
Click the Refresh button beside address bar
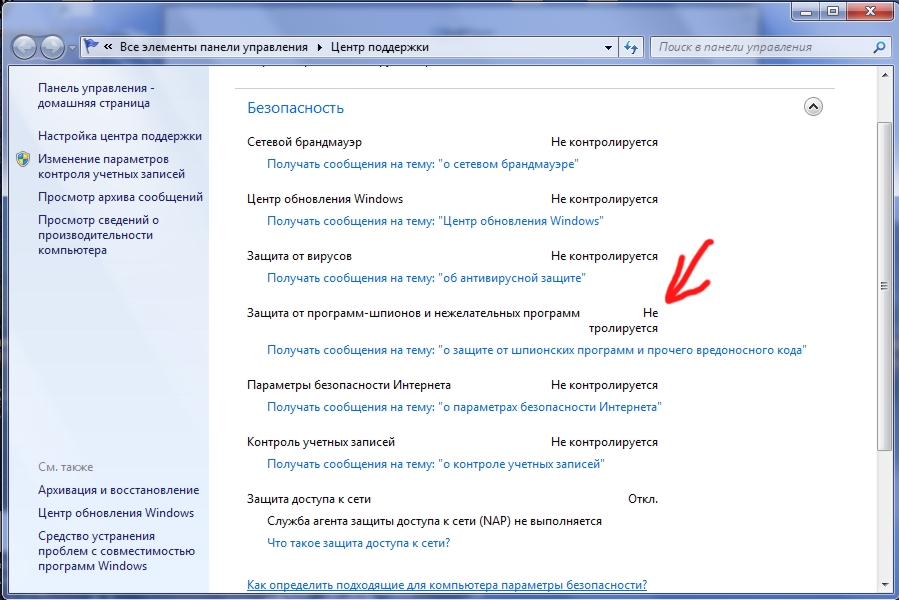pos(631,47)
